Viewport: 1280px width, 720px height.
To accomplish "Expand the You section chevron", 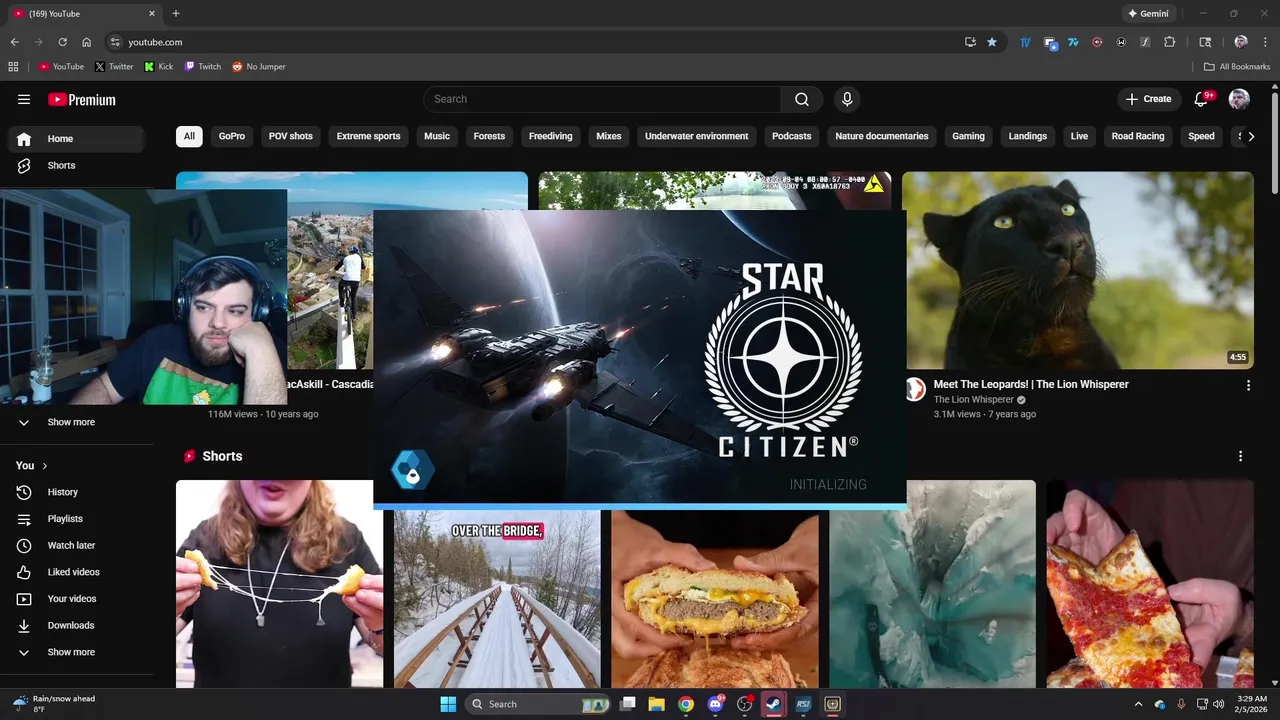I will click(x=44, y=466).
